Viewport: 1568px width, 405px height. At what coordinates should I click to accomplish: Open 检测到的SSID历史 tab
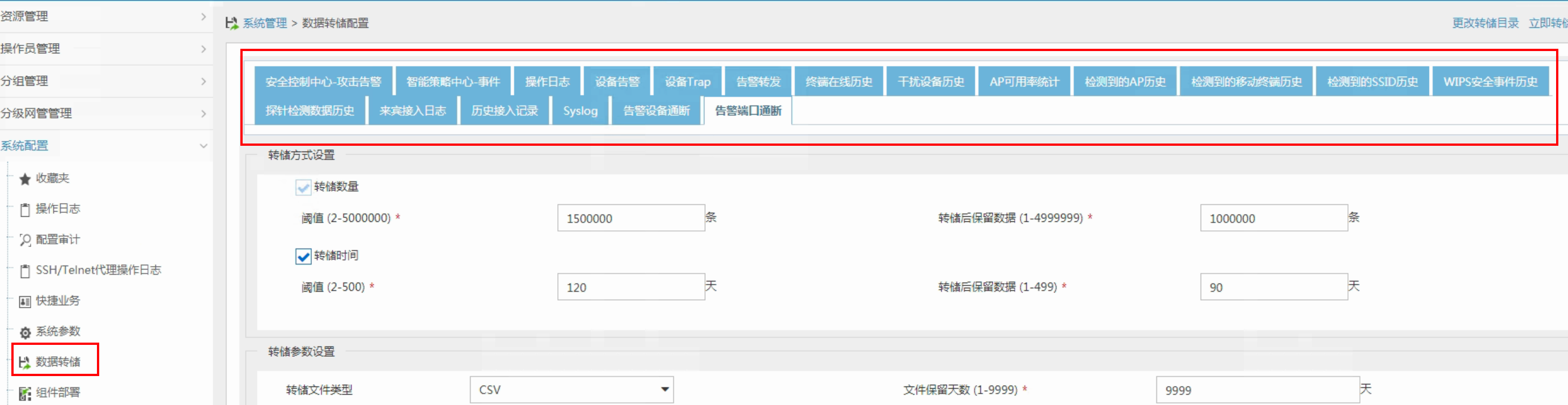[x=1372, y=81]
